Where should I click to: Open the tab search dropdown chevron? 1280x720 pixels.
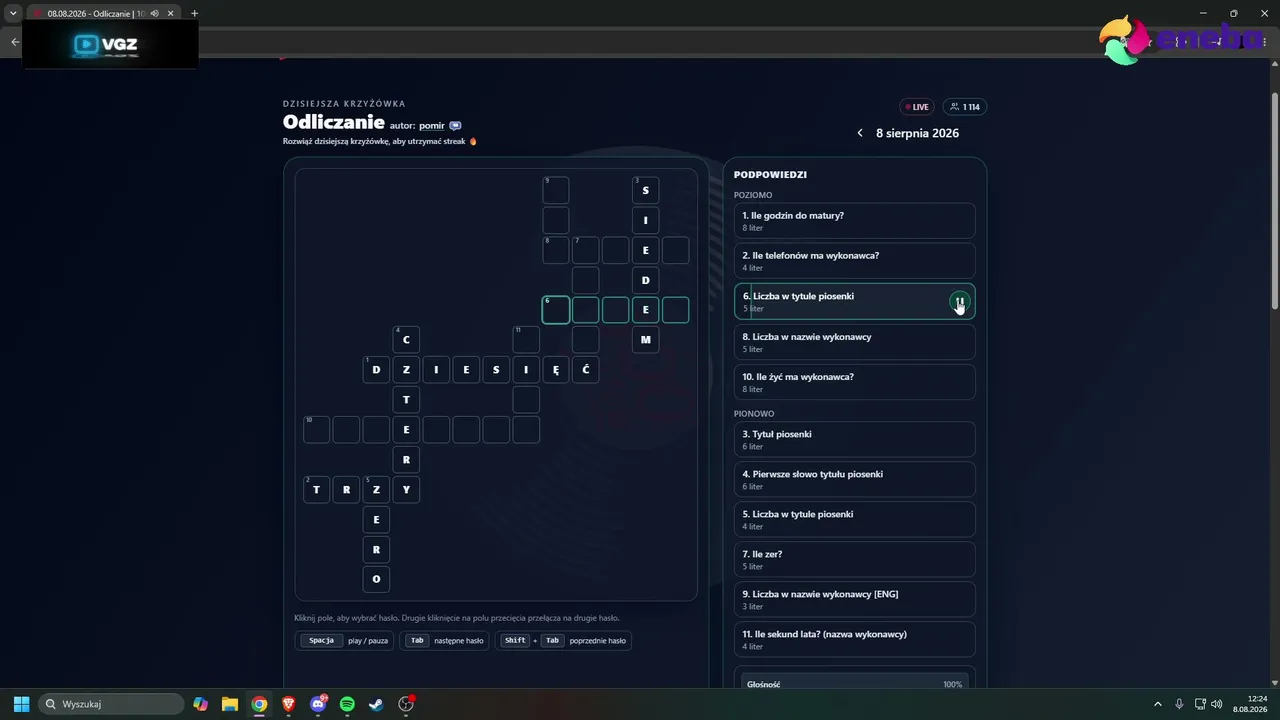[x=13, y=13]
